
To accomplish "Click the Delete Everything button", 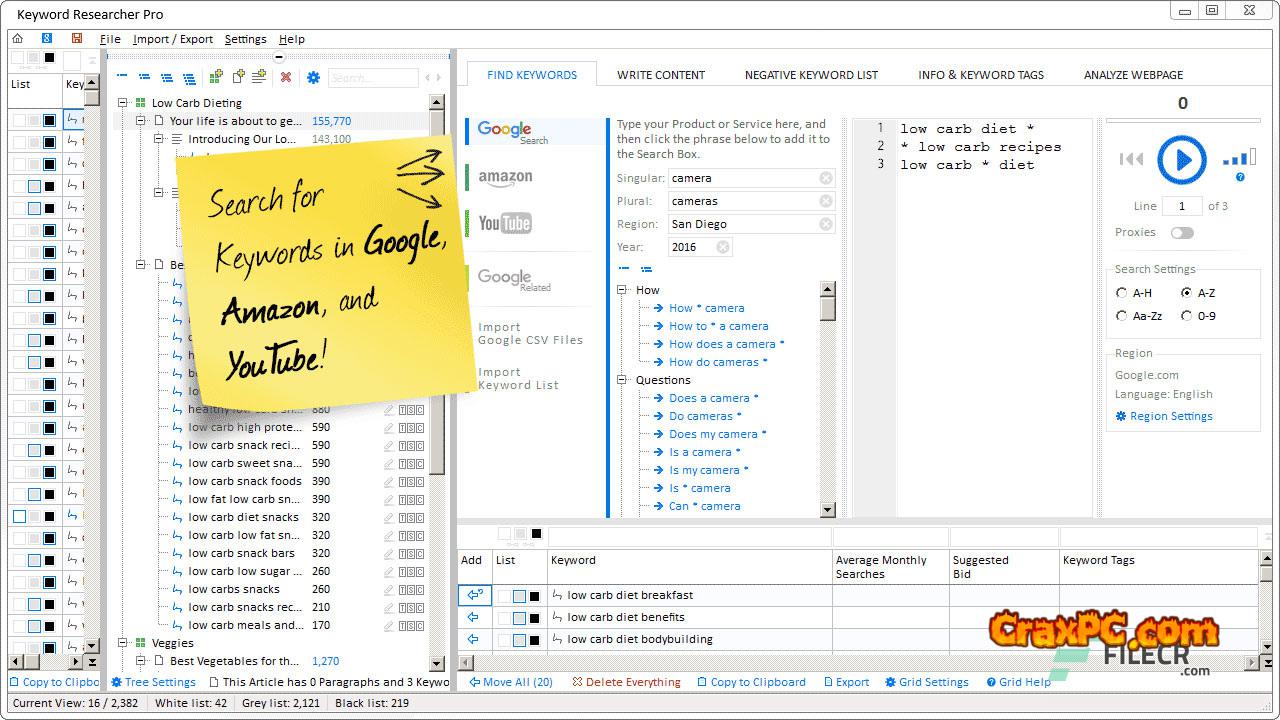I will coord(627,682).
